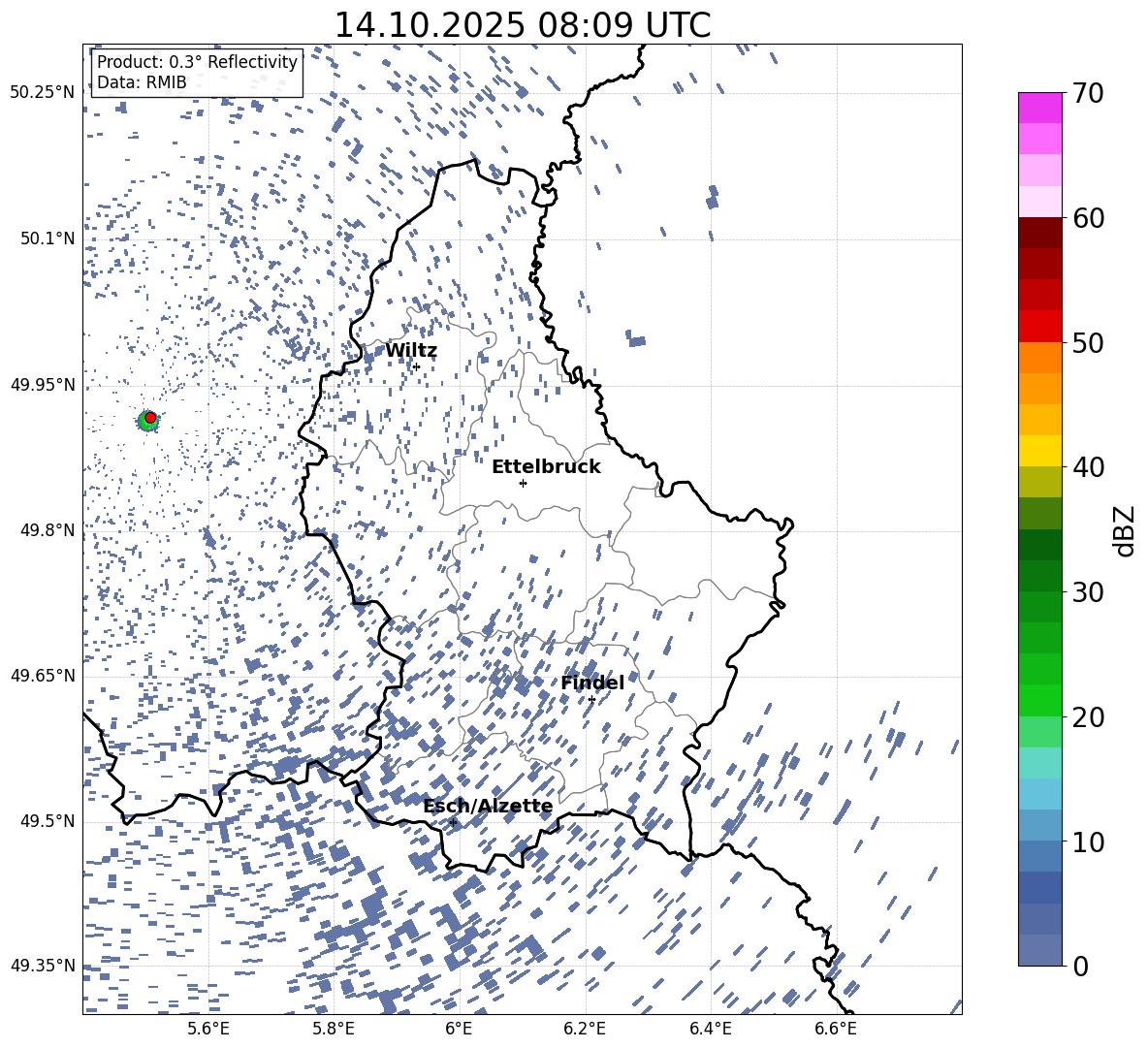Image resolution: width=1148 pixels, height=1048 pixels.
Task: Click the Wiltz city label
Action: pos(411,351)
